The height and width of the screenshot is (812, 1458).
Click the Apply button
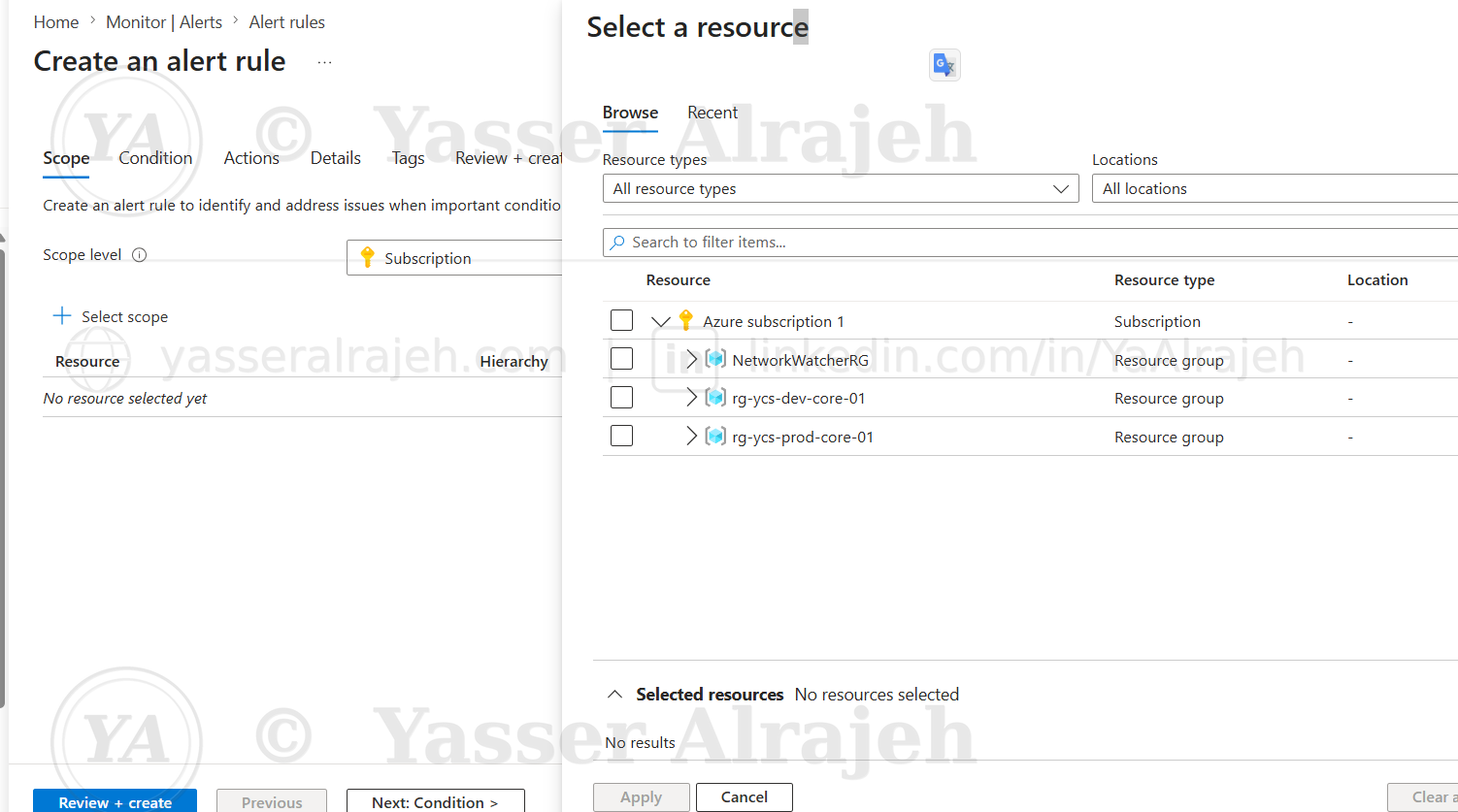pos(641,797)
